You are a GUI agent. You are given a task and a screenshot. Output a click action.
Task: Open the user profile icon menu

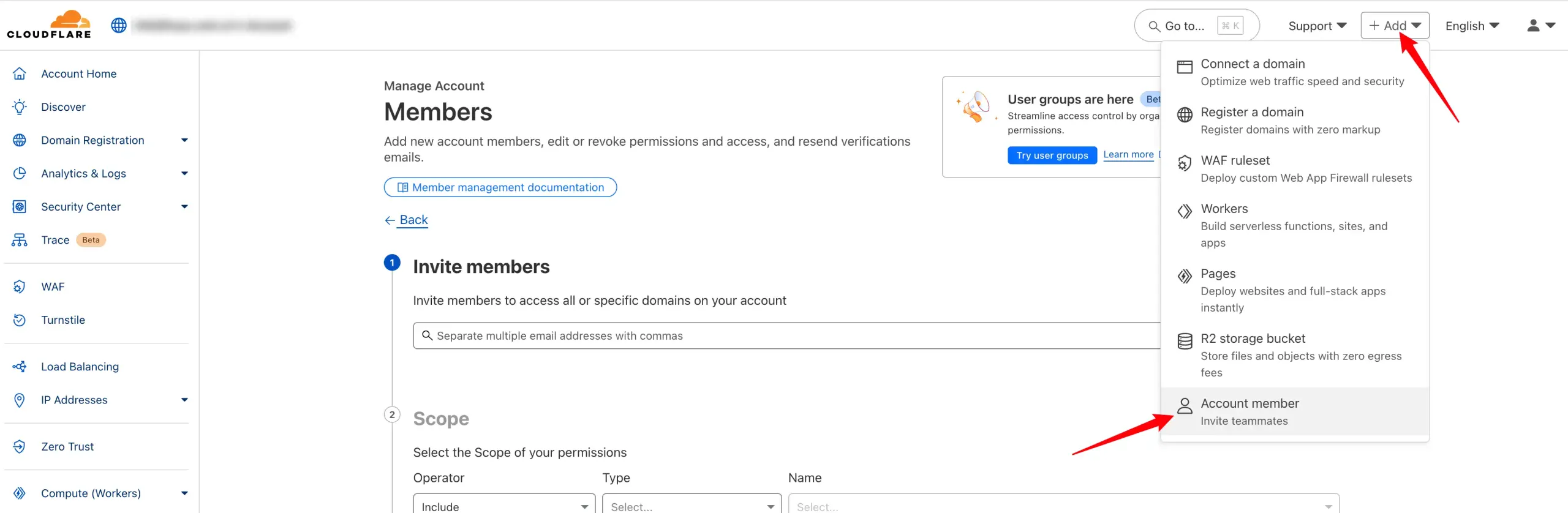[1540, 26]
